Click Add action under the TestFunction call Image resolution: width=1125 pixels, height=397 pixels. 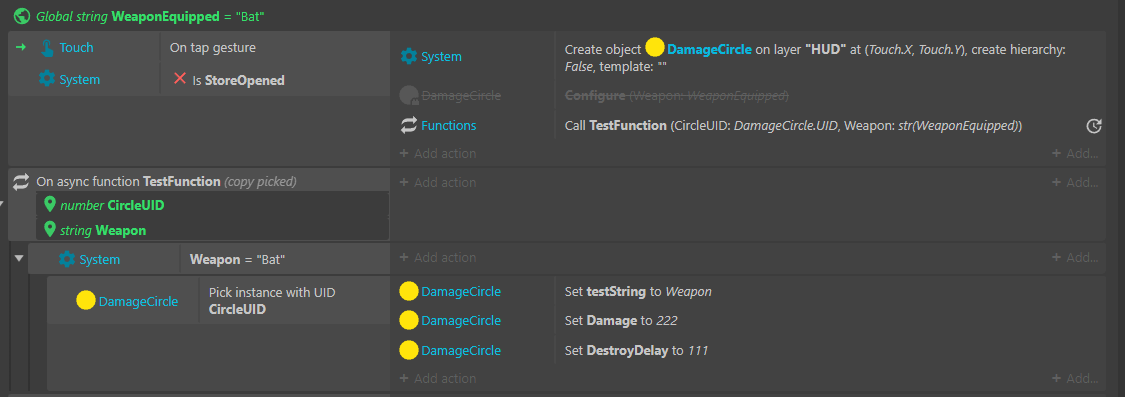[x=438, y=153]
